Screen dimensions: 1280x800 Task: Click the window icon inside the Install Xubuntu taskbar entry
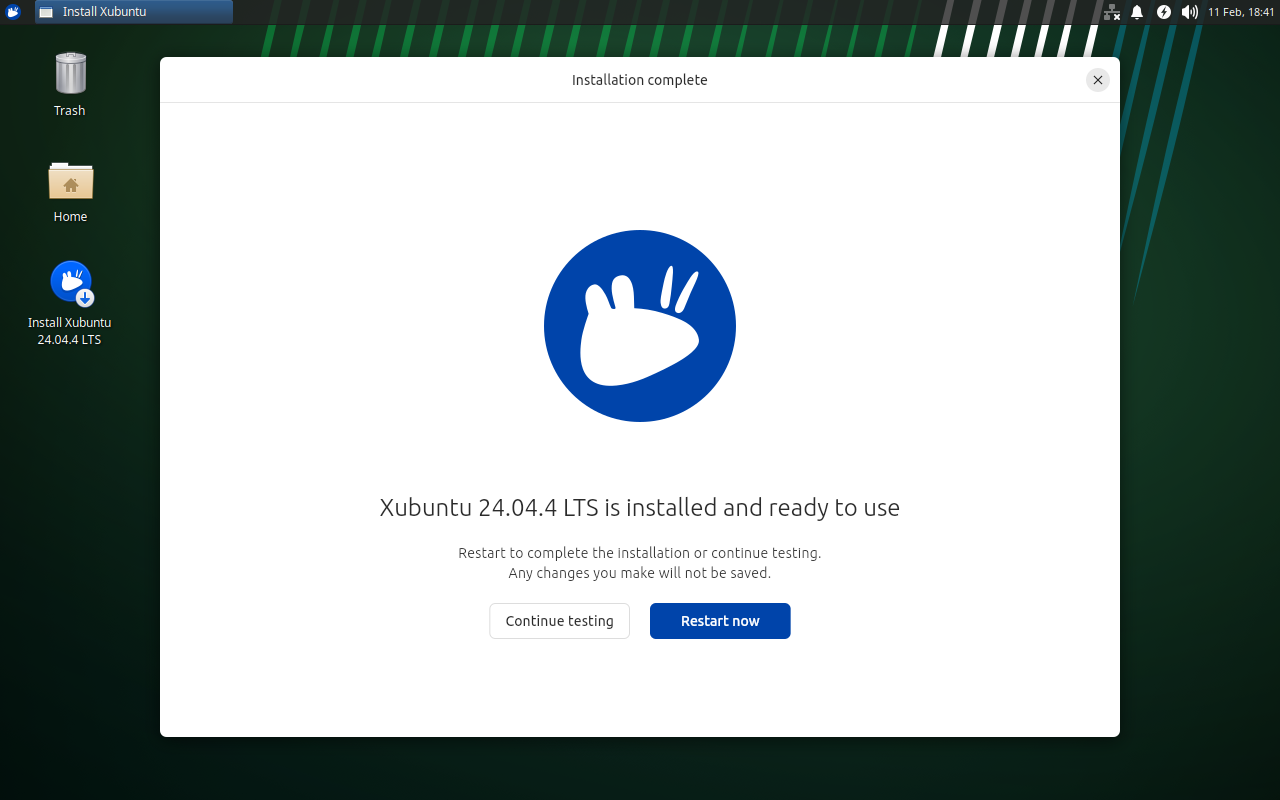pyautogui.click(x=46, y=12)
